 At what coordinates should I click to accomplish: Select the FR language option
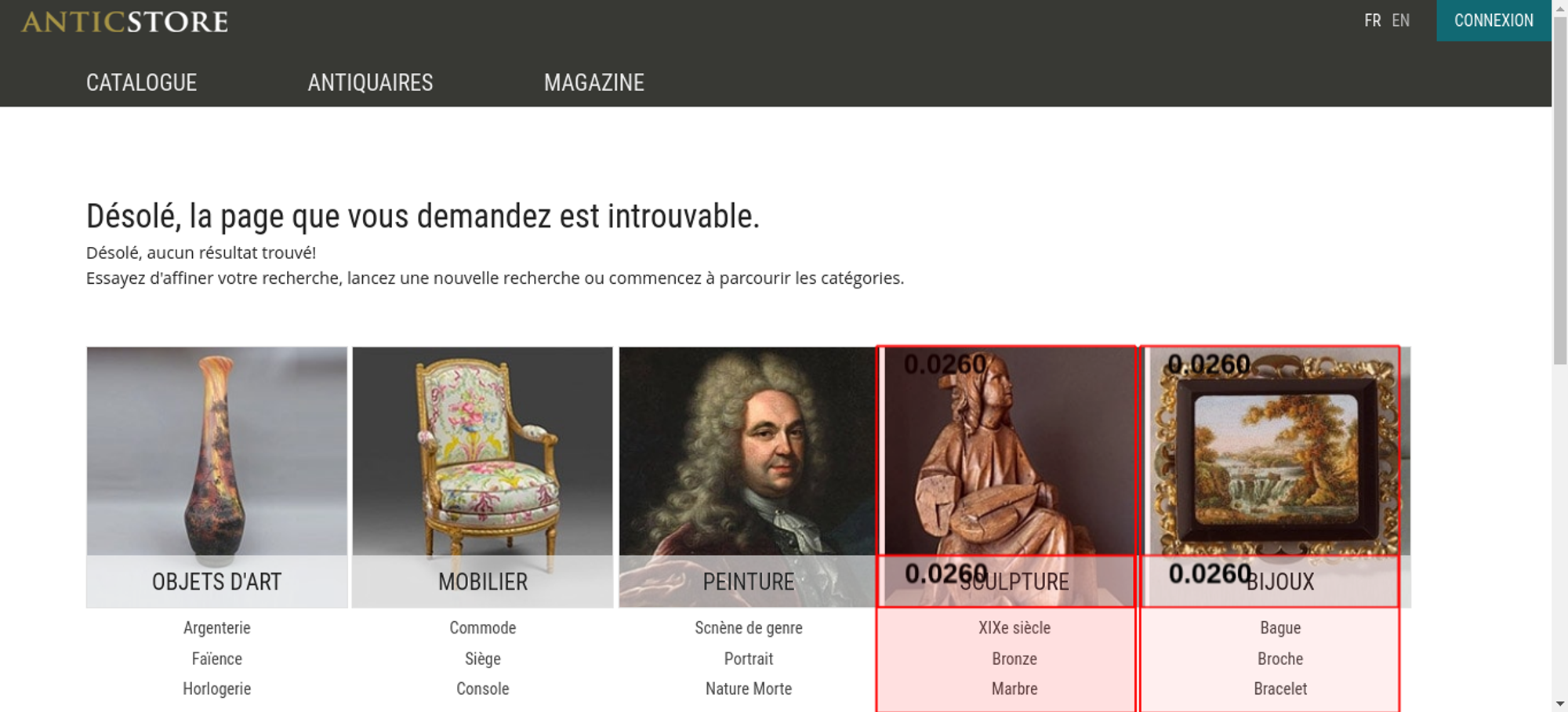coord(1372,20)
